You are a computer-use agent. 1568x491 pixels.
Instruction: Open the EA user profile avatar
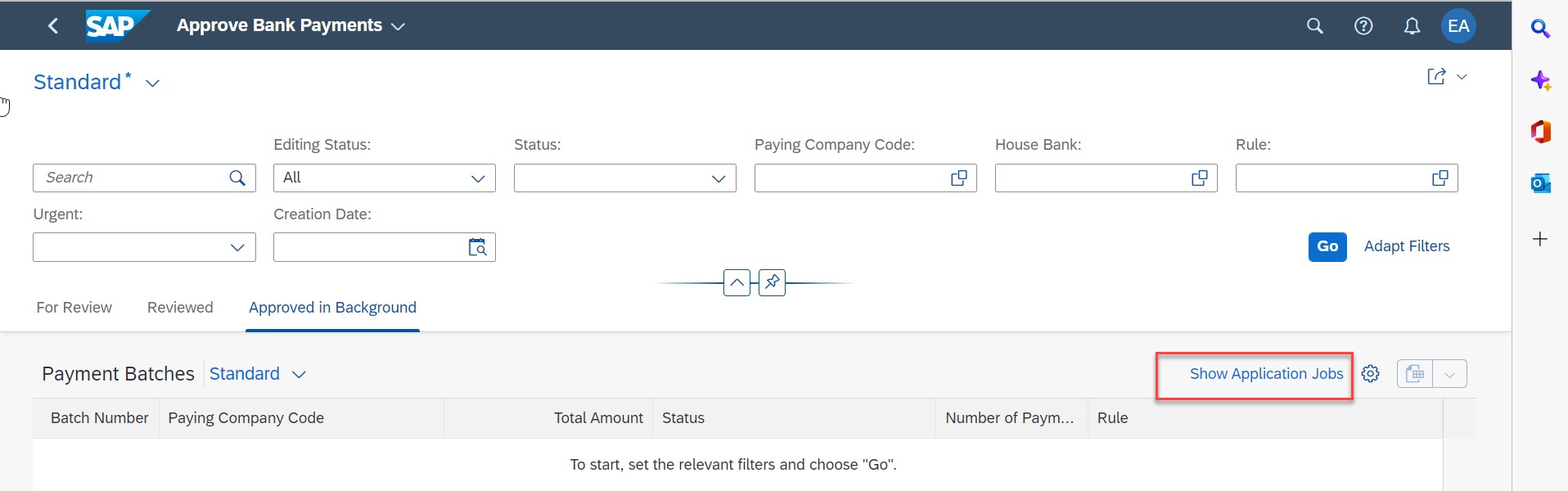coord(1458,26)
